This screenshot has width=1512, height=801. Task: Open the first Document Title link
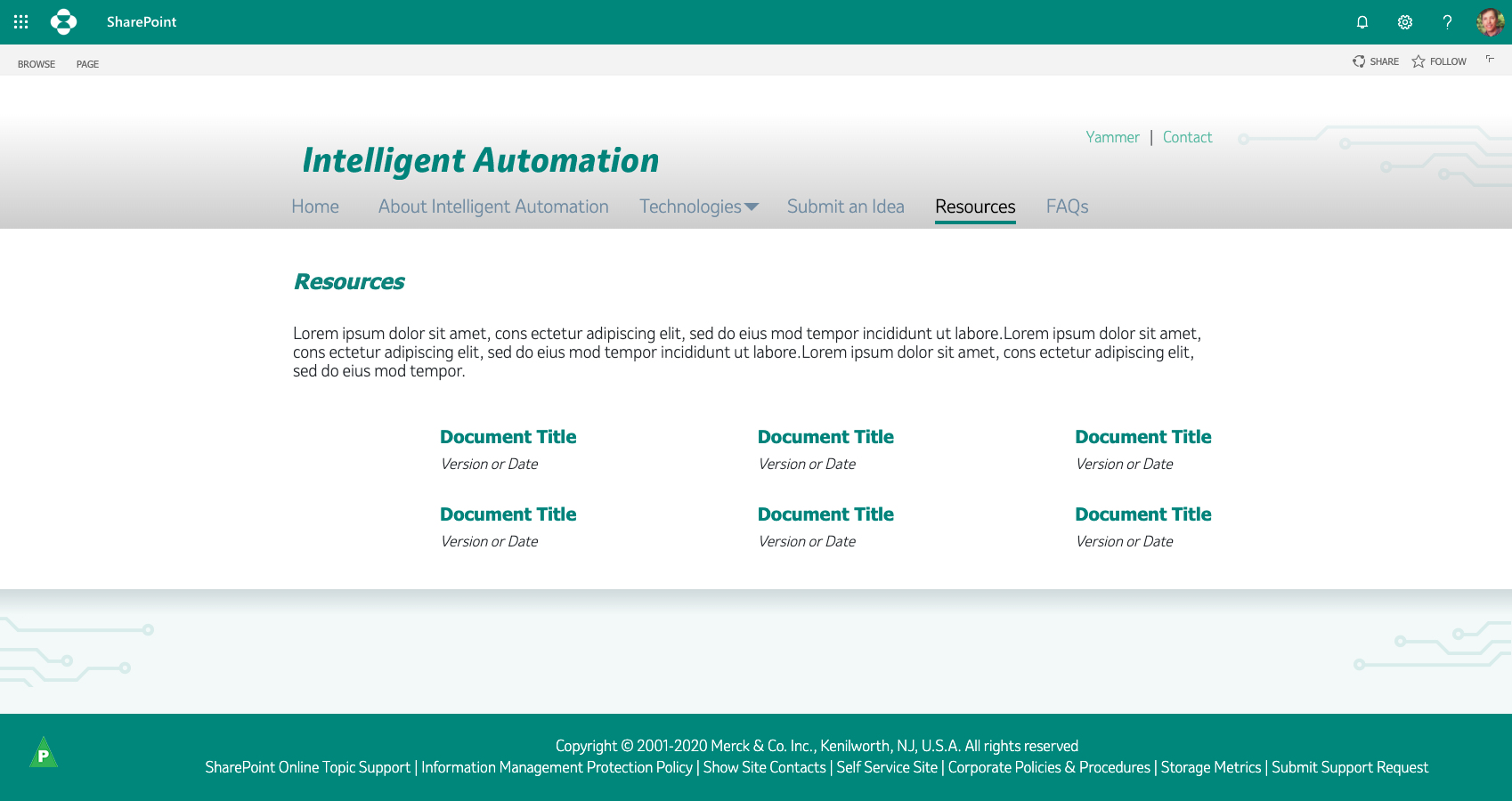tap(508, 437)
